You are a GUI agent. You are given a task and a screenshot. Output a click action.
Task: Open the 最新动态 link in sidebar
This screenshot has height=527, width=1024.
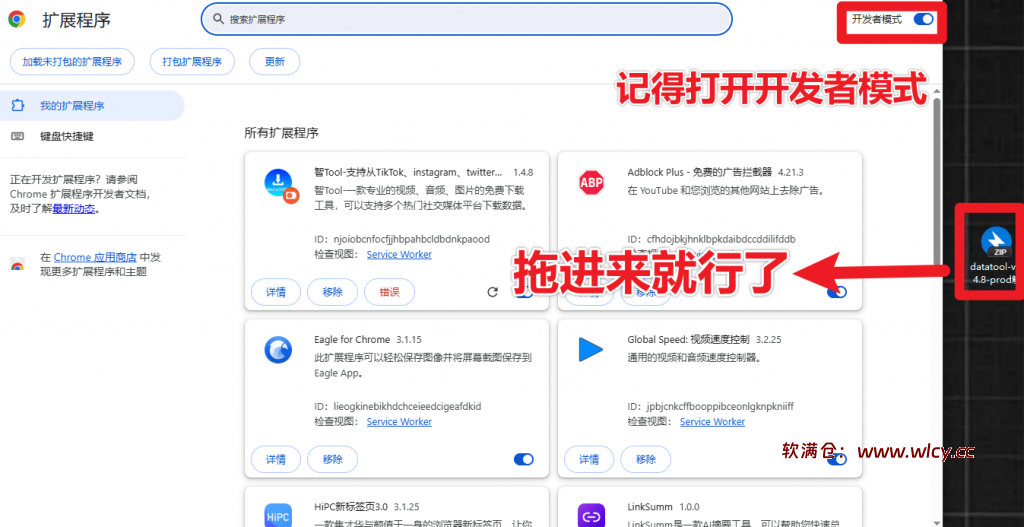(x=73, y=209)
